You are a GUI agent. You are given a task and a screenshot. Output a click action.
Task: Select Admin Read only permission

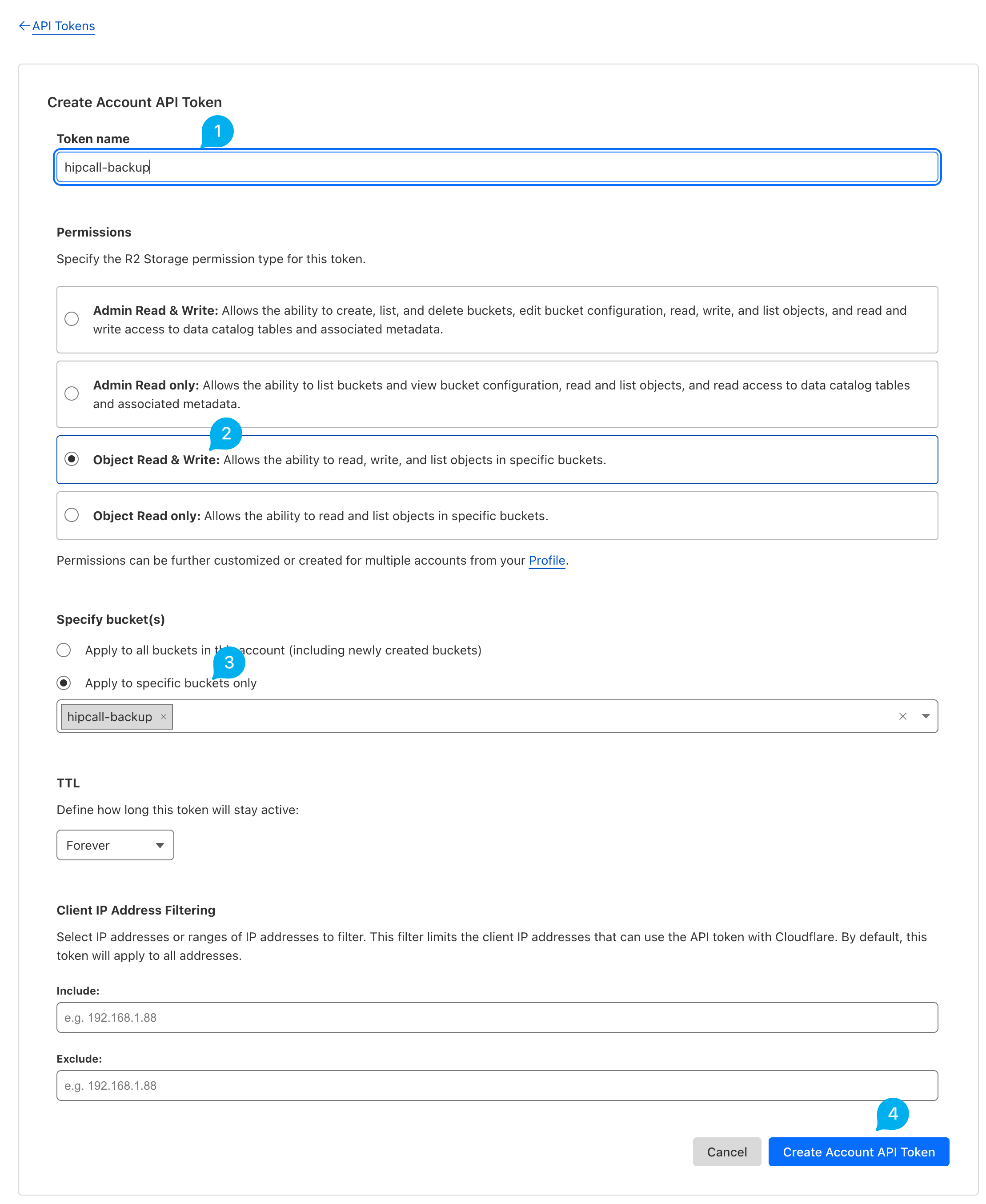point(72,393)
